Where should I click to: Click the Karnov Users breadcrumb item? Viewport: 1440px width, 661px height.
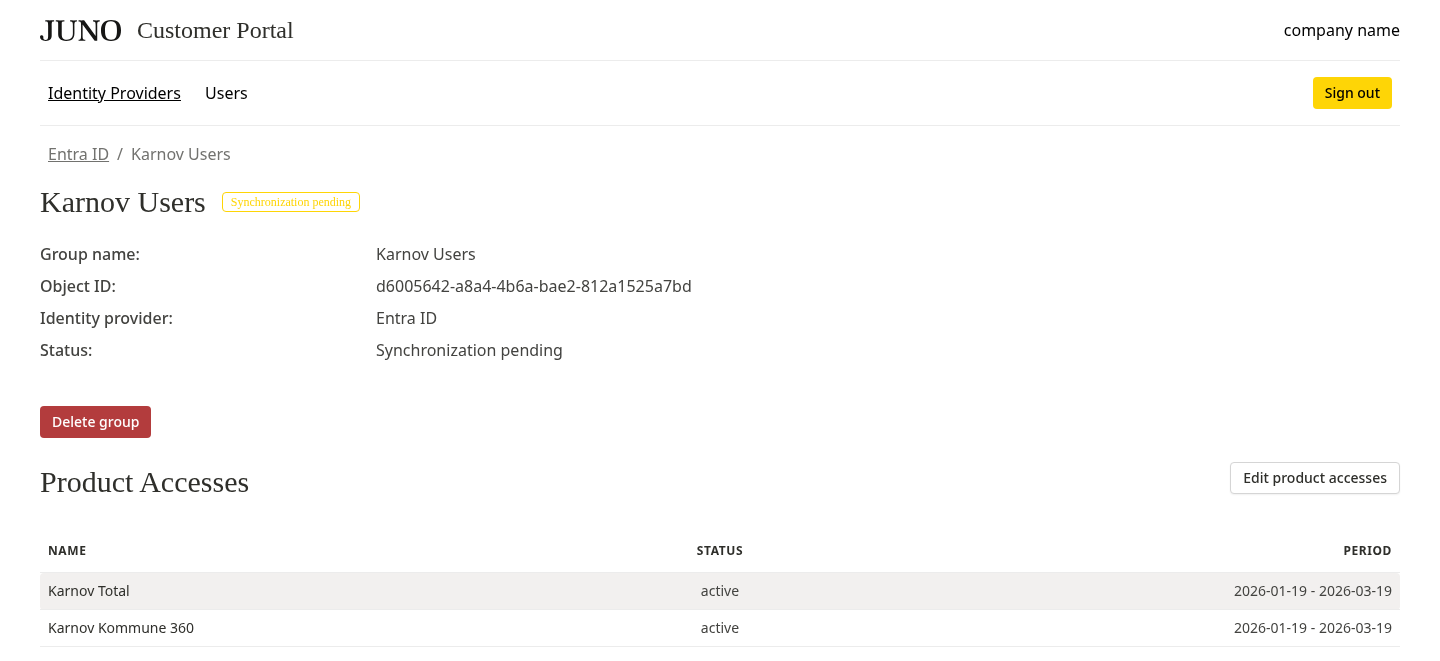(x=180, y=154)
